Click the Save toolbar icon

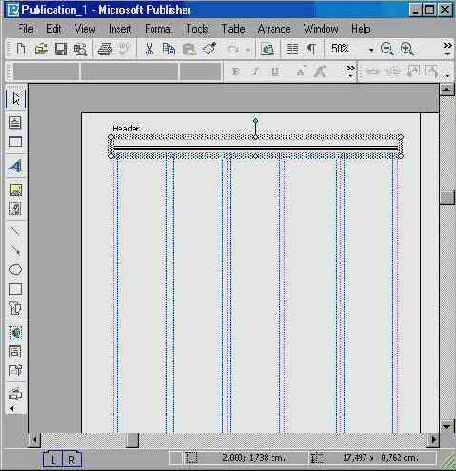click(61, 49)
